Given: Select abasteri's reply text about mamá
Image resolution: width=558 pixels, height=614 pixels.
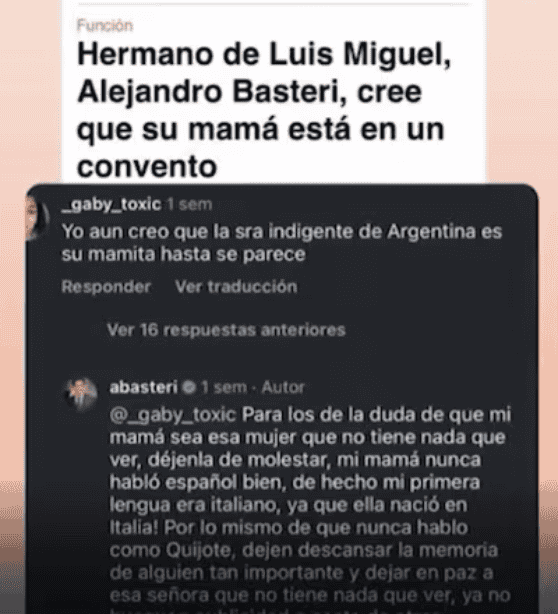Looking at the screenshot, I should tap(310, 509).
